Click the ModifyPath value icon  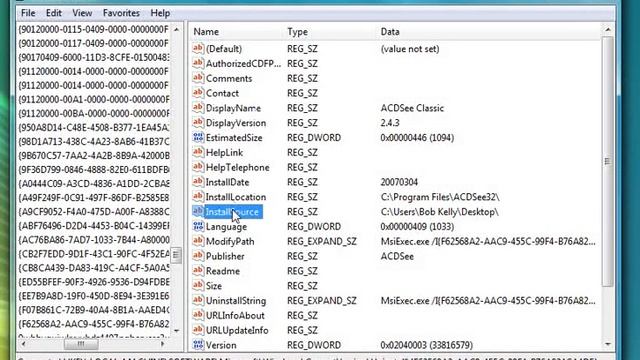click(x=198, y=241)
